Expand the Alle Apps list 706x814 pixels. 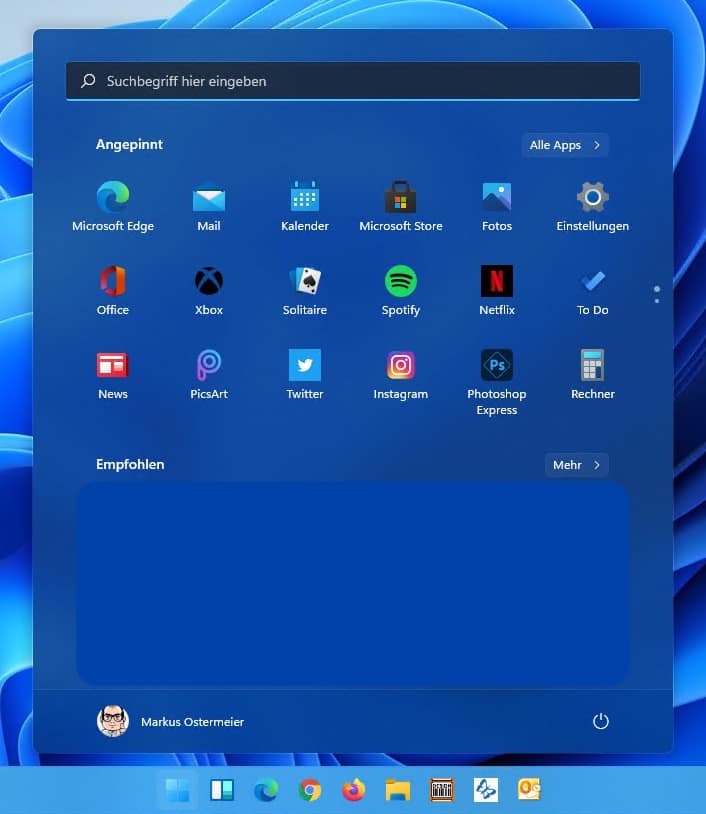[x=565, y=145]
